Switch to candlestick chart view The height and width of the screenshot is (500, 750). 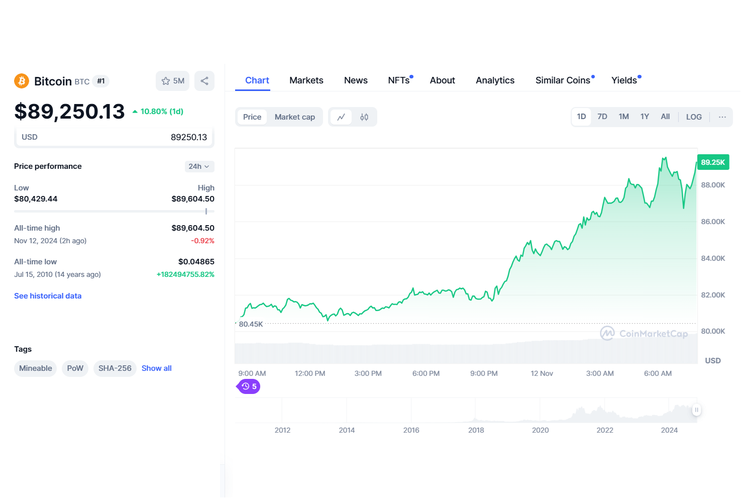pyautogui.click(x=364, y=117)
